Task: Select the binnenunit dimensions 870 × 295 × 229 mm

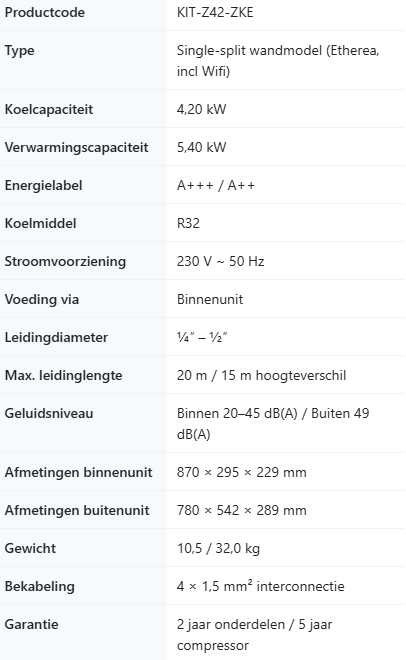Action: click(241, 472)
